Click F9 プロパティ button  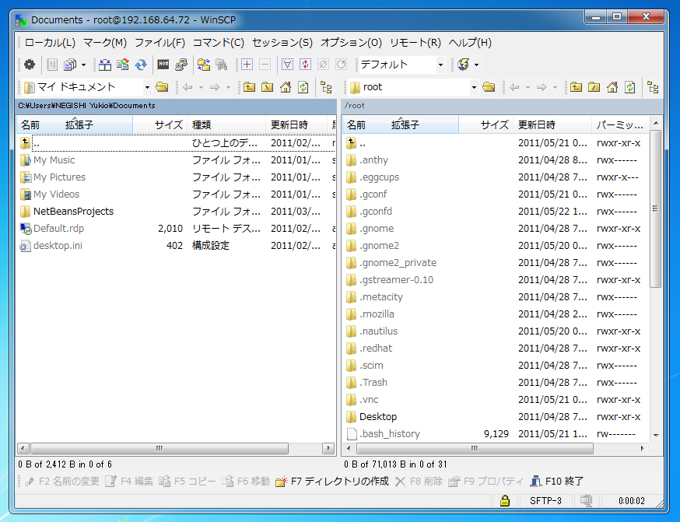486,481
